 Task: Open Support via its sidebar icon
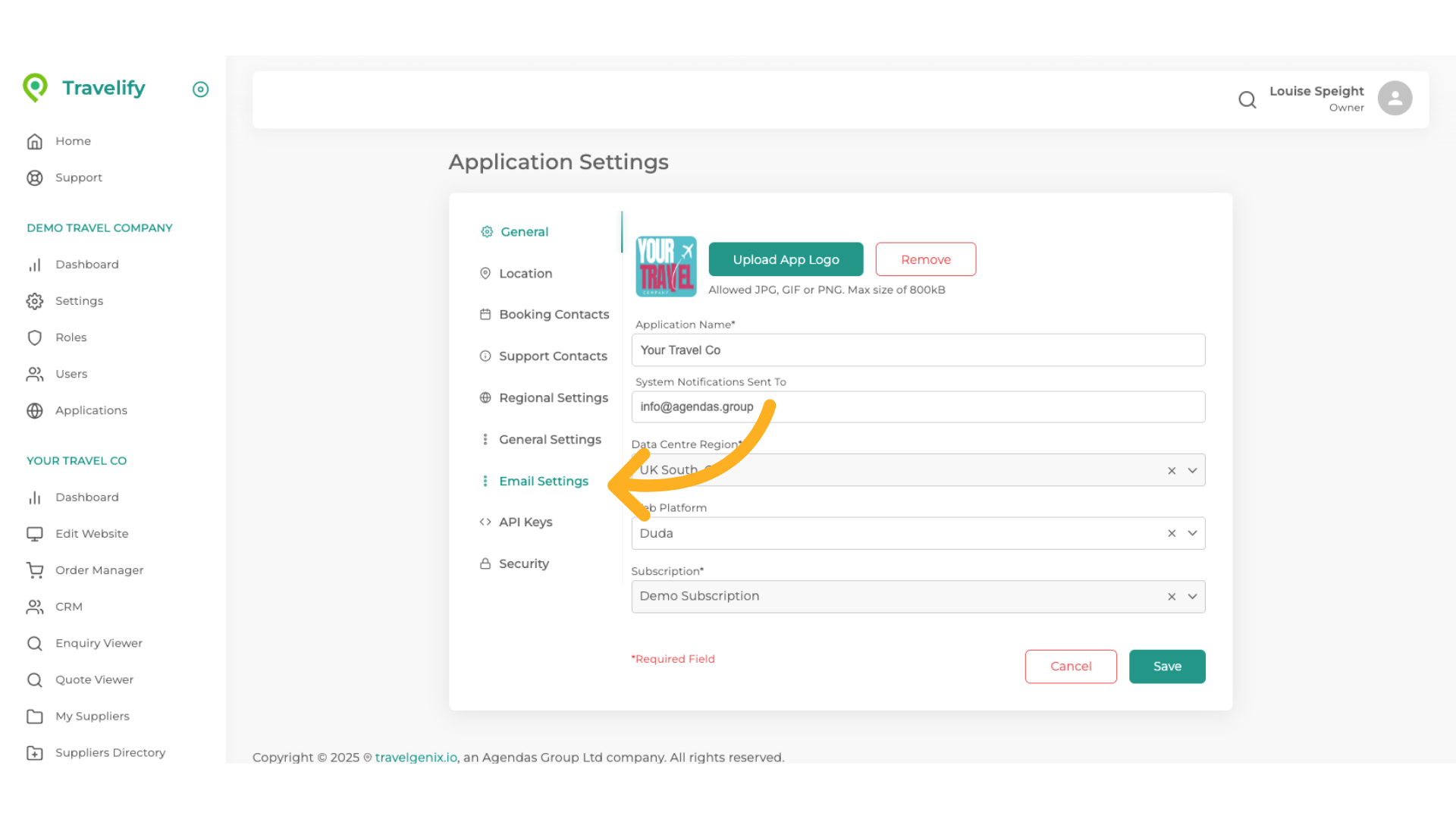click(x=35, y=177)
